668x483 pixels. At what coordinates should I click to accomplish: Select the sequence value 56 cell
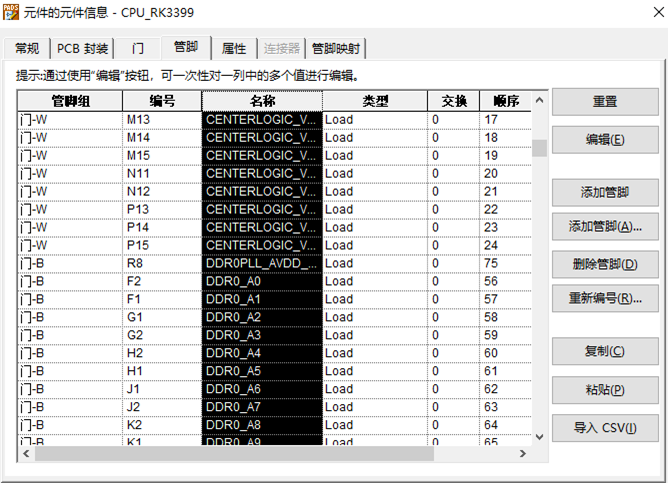[x=506, y=281]
